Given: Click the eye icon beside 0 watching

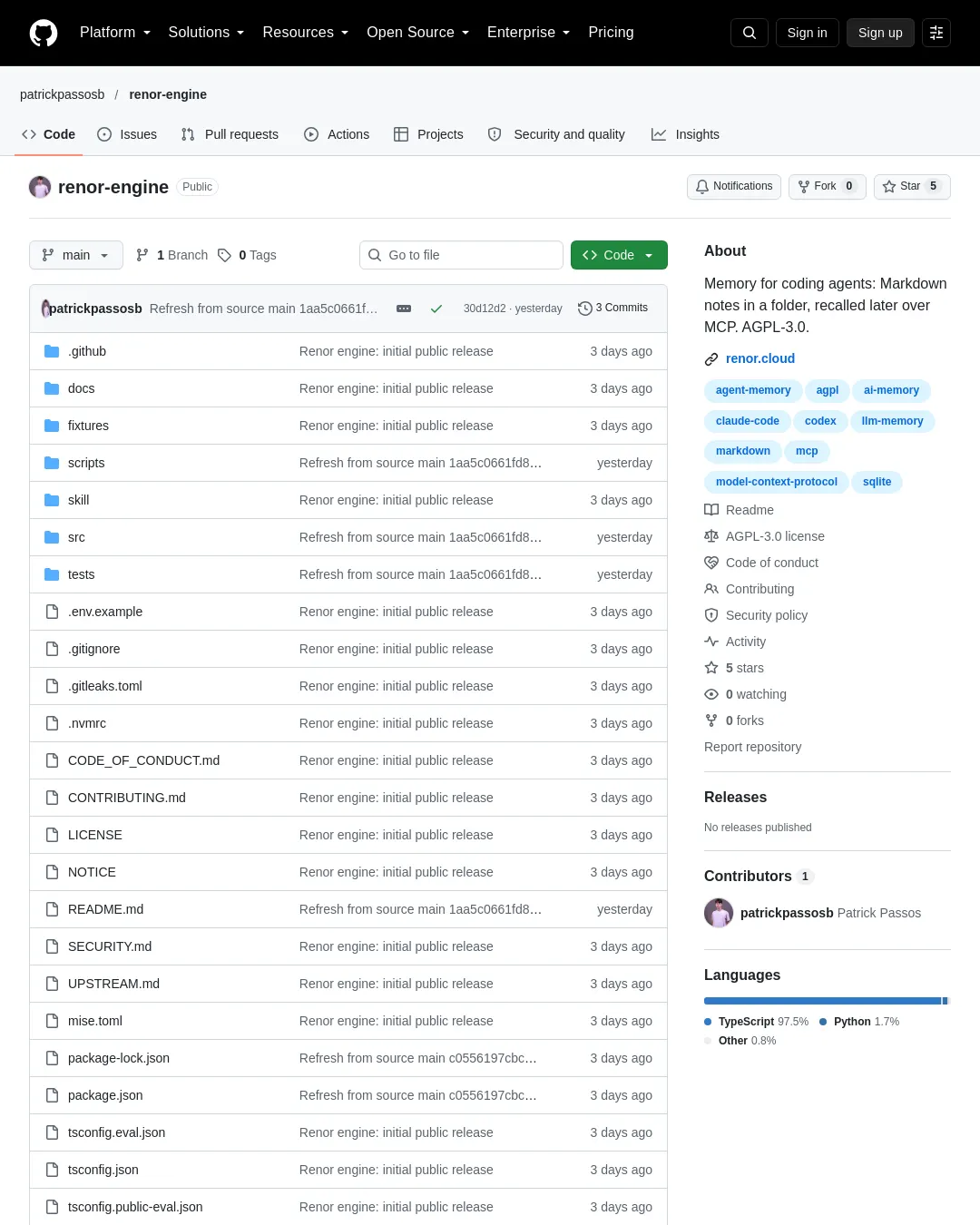Looking at the screenshot, I should [x=711, y=694].
